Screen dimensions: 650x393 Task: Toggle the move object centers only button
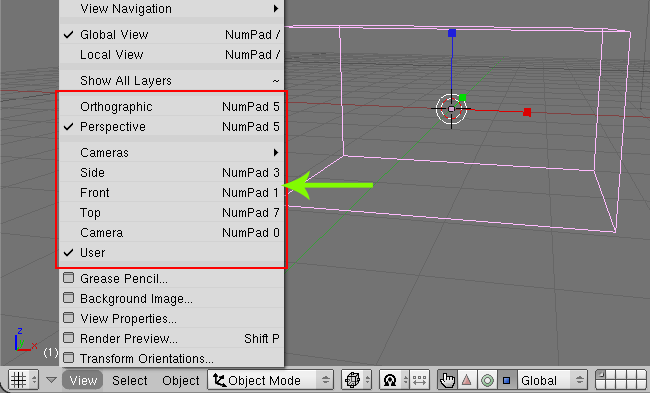point(420,380)
